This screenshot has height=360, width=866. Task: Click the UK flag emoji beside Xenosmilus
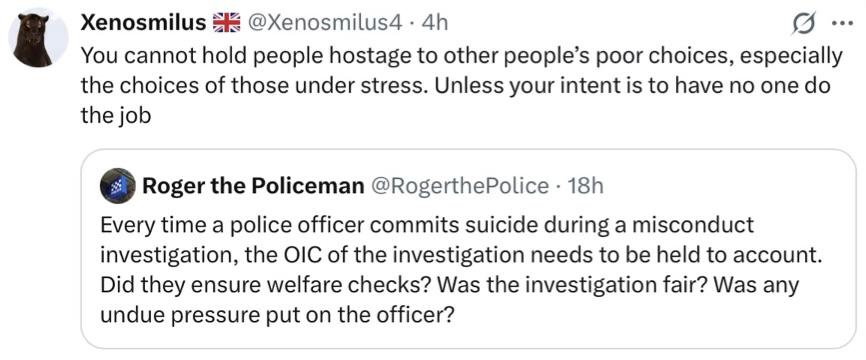227,23
